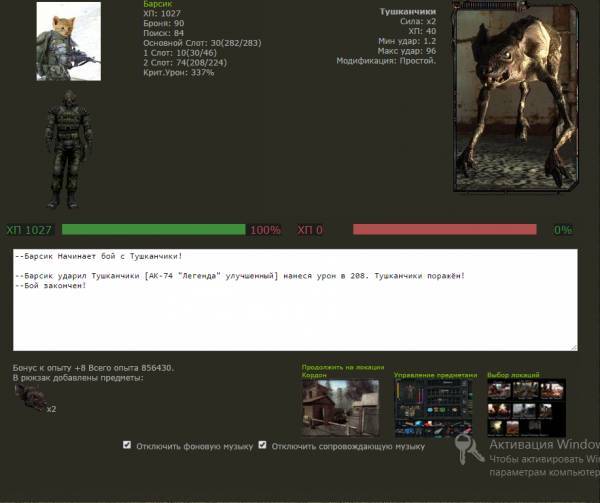This screenshot has width=600, height=503.
Task: Click inside the battle log text area
Action: click(295, 300)
